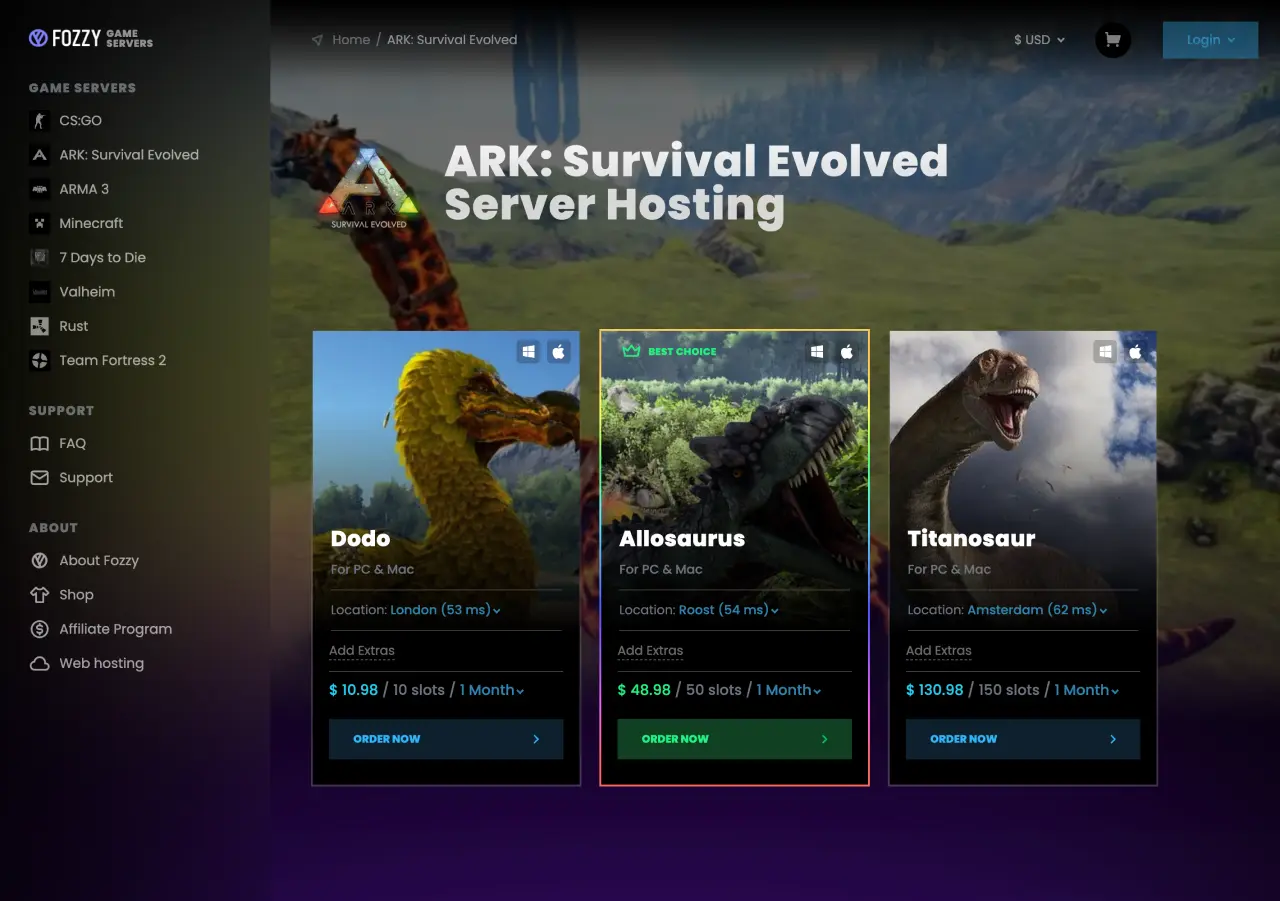Click the Apple icon on Allosaurus card

pyautogui.click(x=847, y=351)
